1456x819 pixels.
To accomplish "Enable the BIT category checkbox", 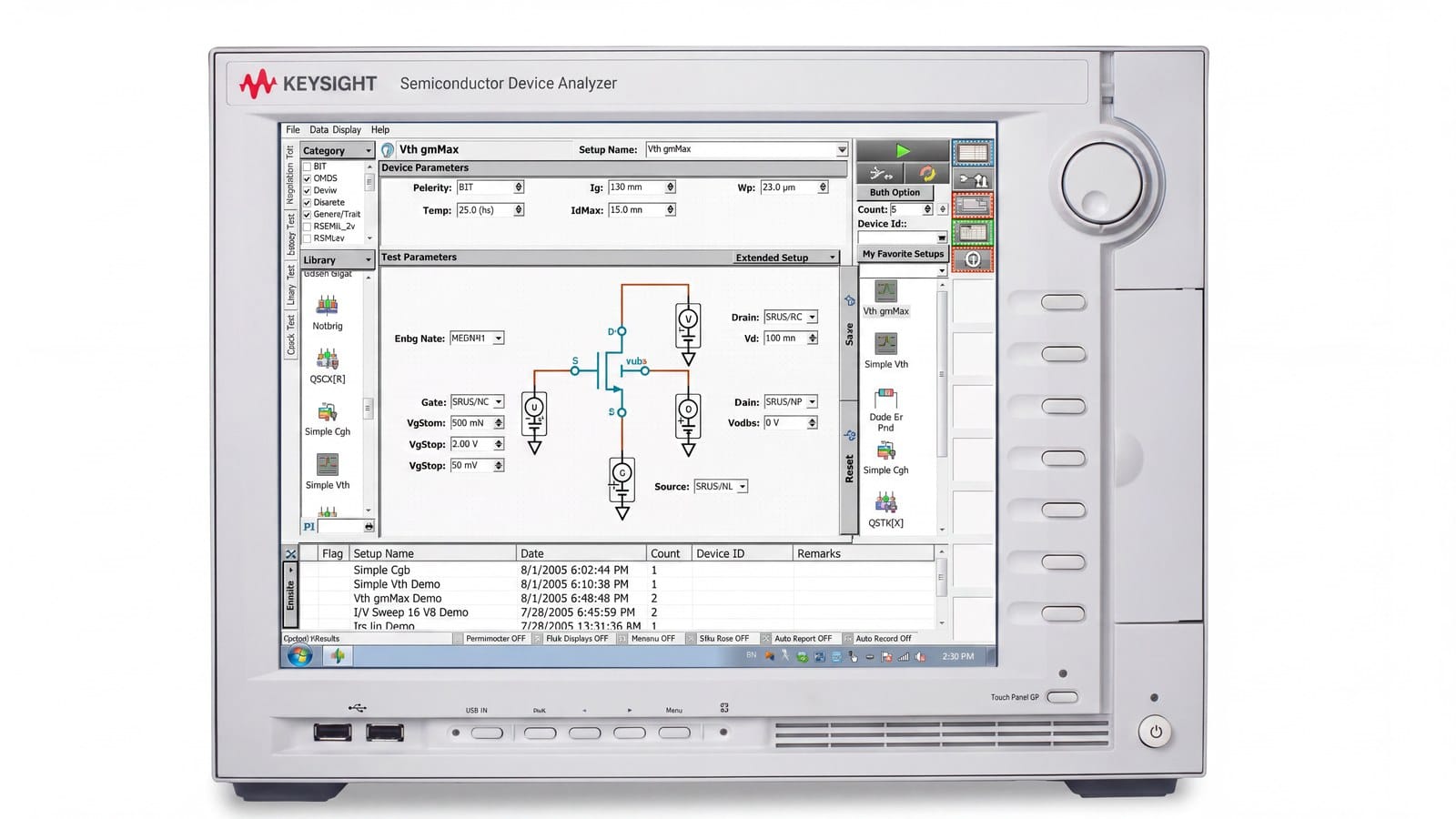I will pyautogui.click(x=307, y=167).
